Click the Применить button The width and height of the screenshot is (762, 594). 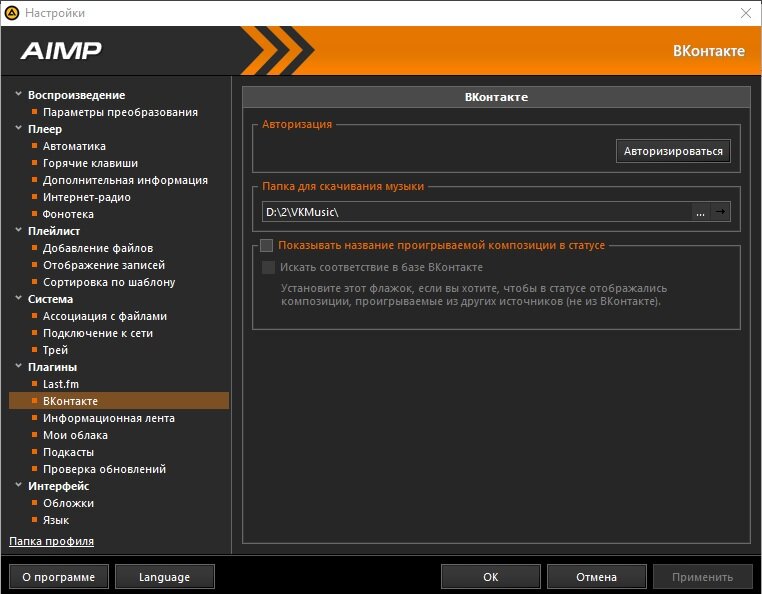tap(702, 577)
